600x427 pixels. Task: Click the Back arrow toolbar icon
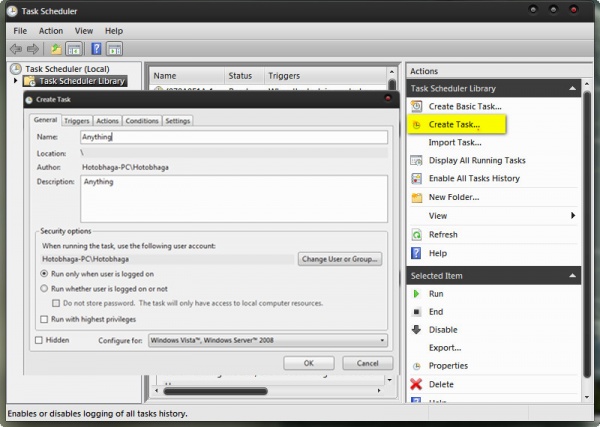tap(17, 48)
